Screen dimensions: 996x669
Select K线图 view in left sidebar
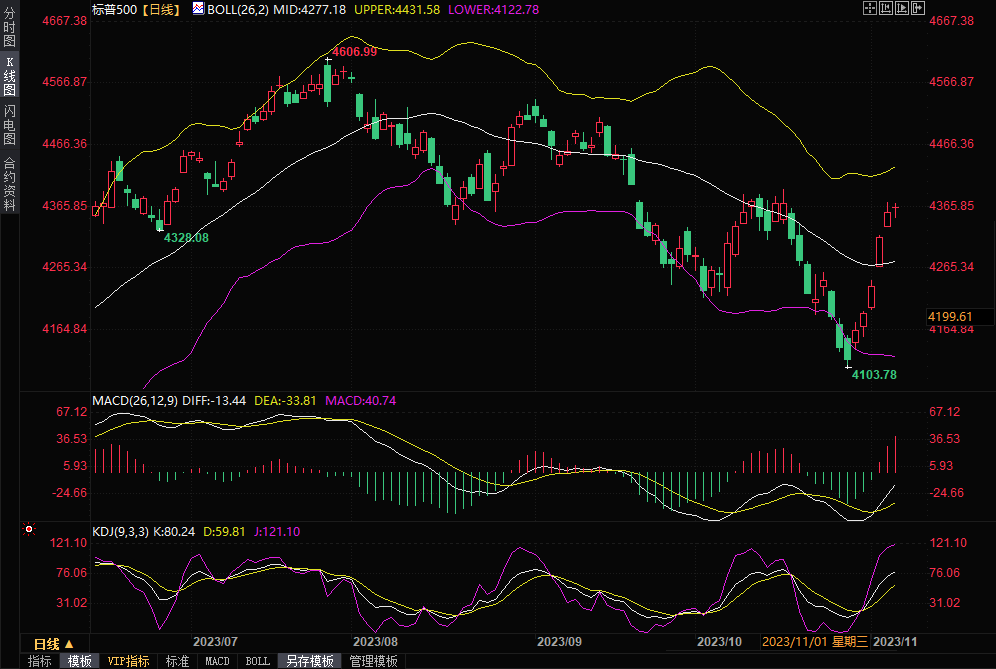[x=9, y=75]
